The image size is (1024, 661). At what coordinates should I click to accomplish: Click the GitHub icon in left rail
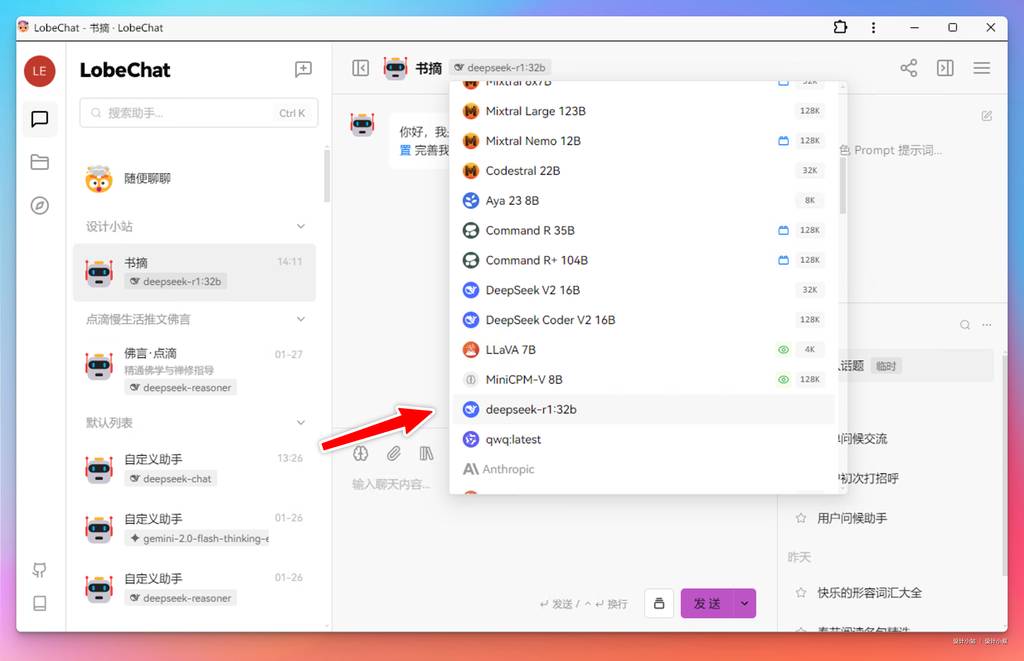[40, 570]
